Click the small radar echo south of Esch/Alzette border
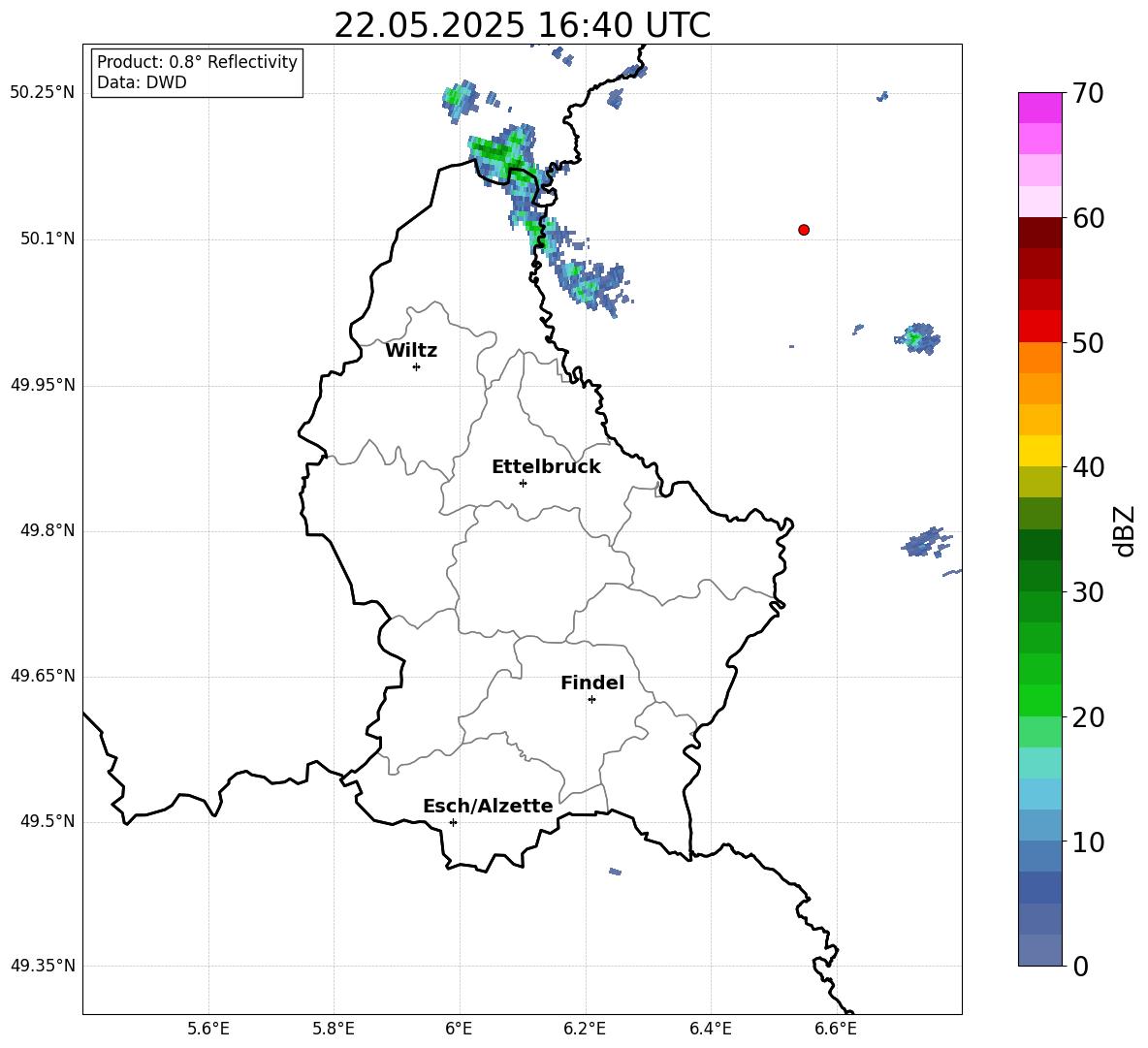This screenshot has height=1048, width=1148. tap(615, 872)
